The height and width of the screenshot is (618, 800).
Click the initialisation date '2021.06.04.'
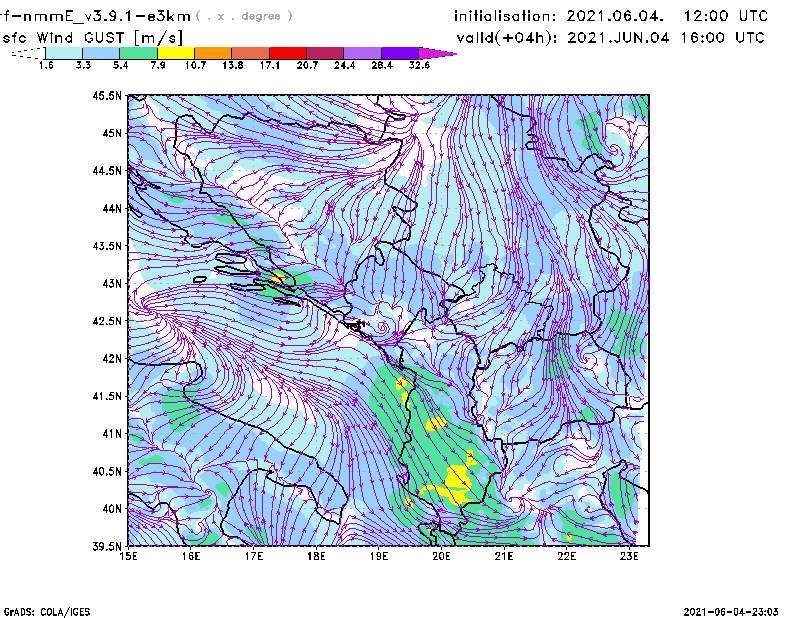(615, 16)
